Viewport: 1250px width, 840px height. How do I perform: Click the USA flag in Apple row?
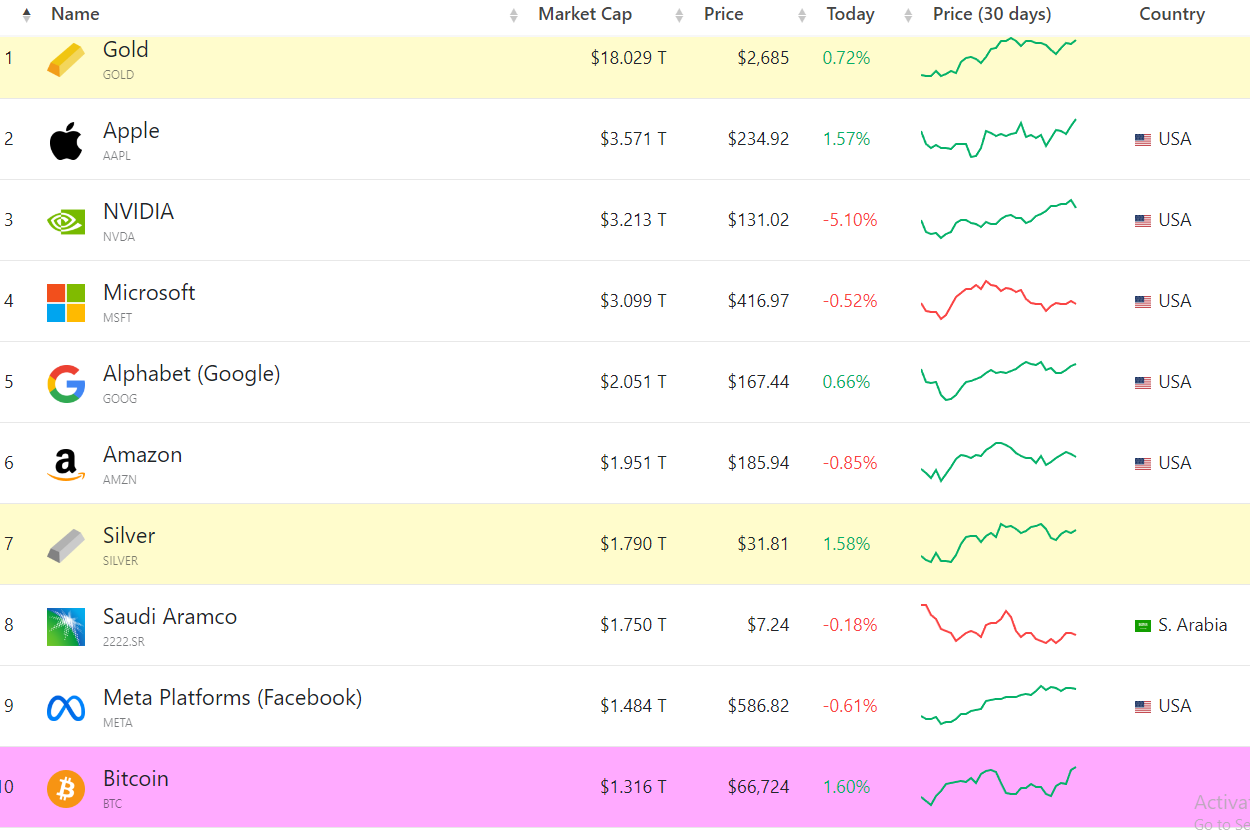(1143, 140)
